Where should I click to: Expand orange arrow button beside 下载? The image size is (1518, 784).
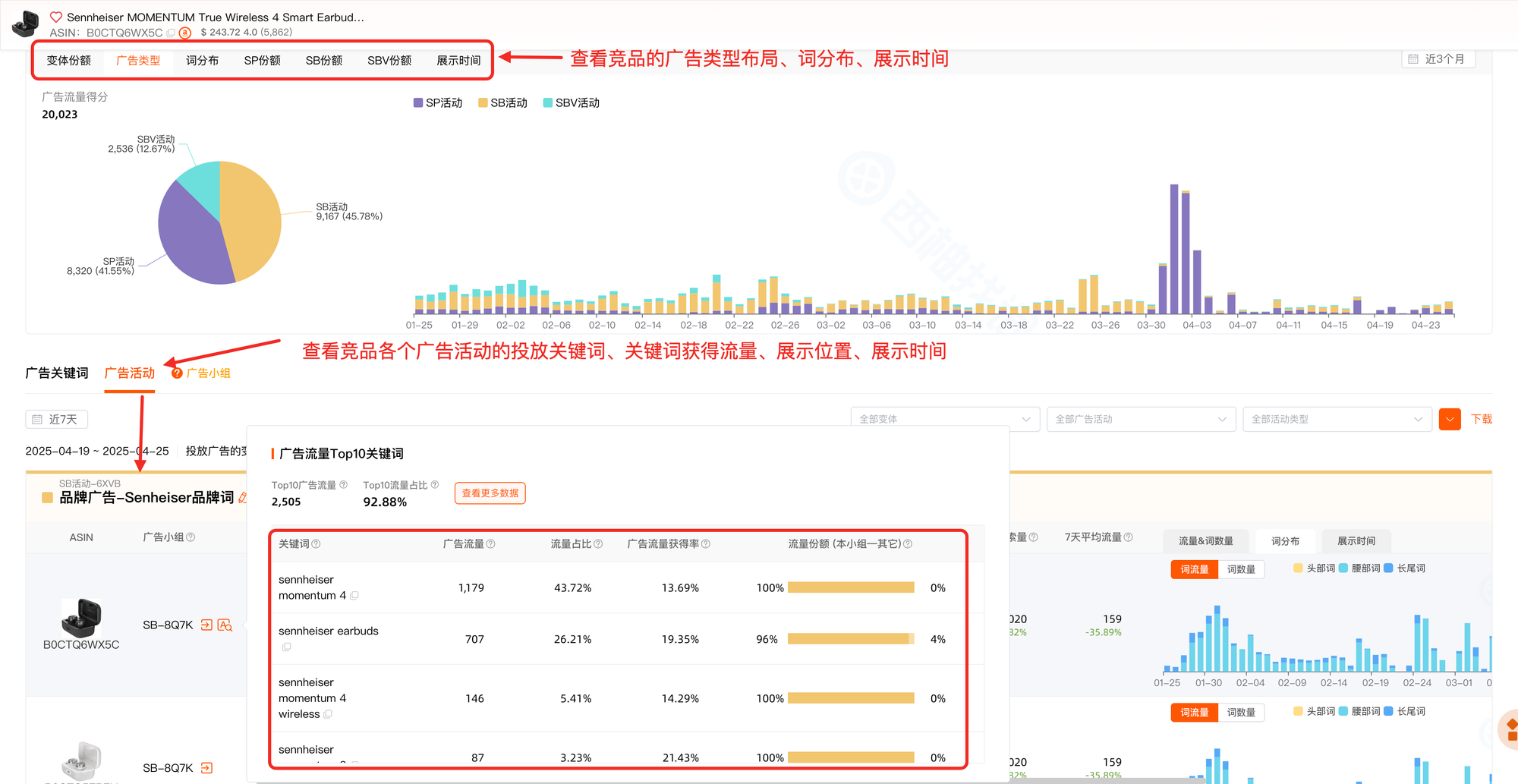click(1450, 419)
